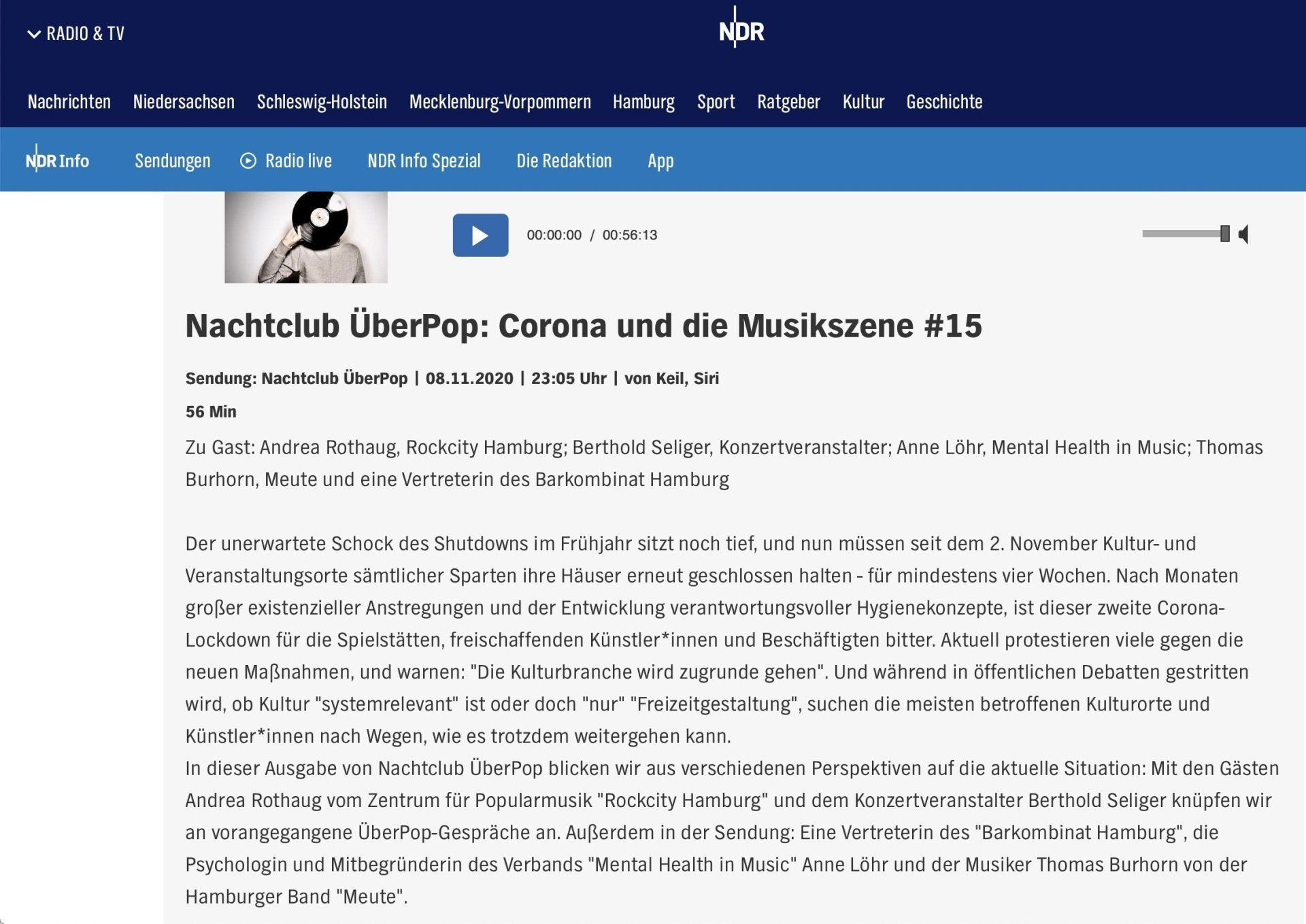The width and height of the screenshot is (1306, 924).
Task: Click the vinyl record thumbnail image
Action: pos(306,237)
